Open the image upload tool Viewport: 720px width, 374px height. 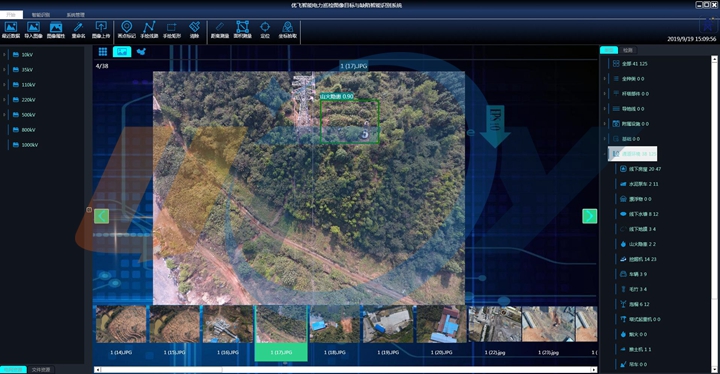coord(101,29)
